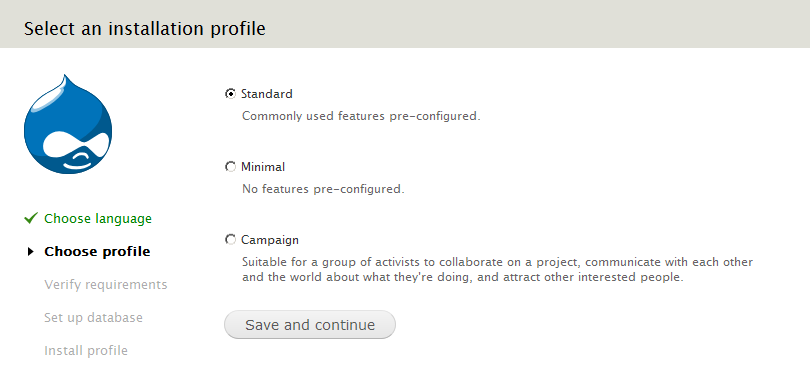Click 'No features pre-configured' description
The image size is (810, 370).
[x=323, y=189]
